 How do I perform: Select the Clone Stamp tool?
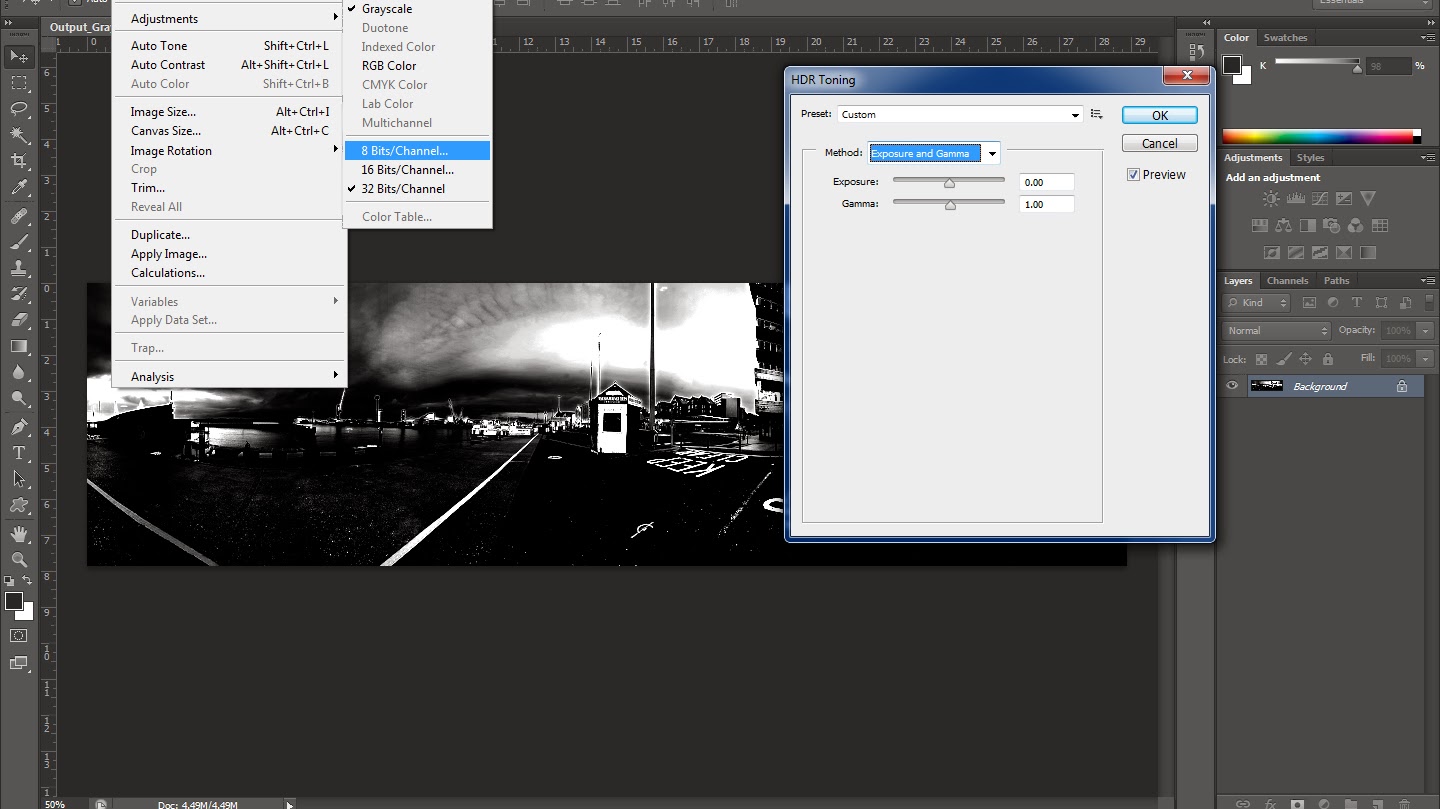point(19,268)
